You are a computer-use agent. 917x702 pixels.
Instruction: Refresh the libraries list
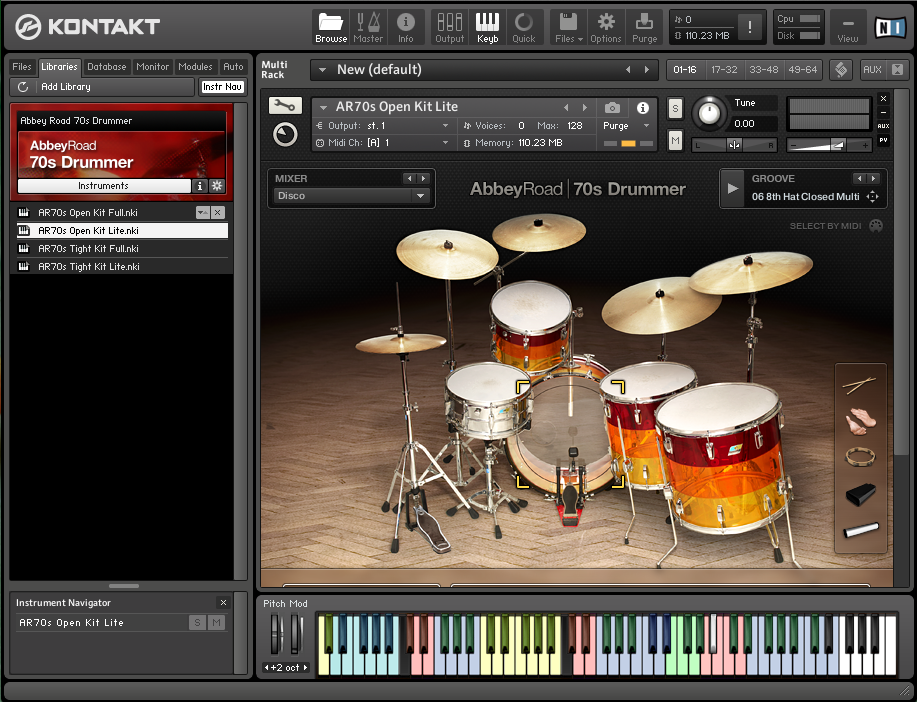pyautogui.click(x=23, y=87)
